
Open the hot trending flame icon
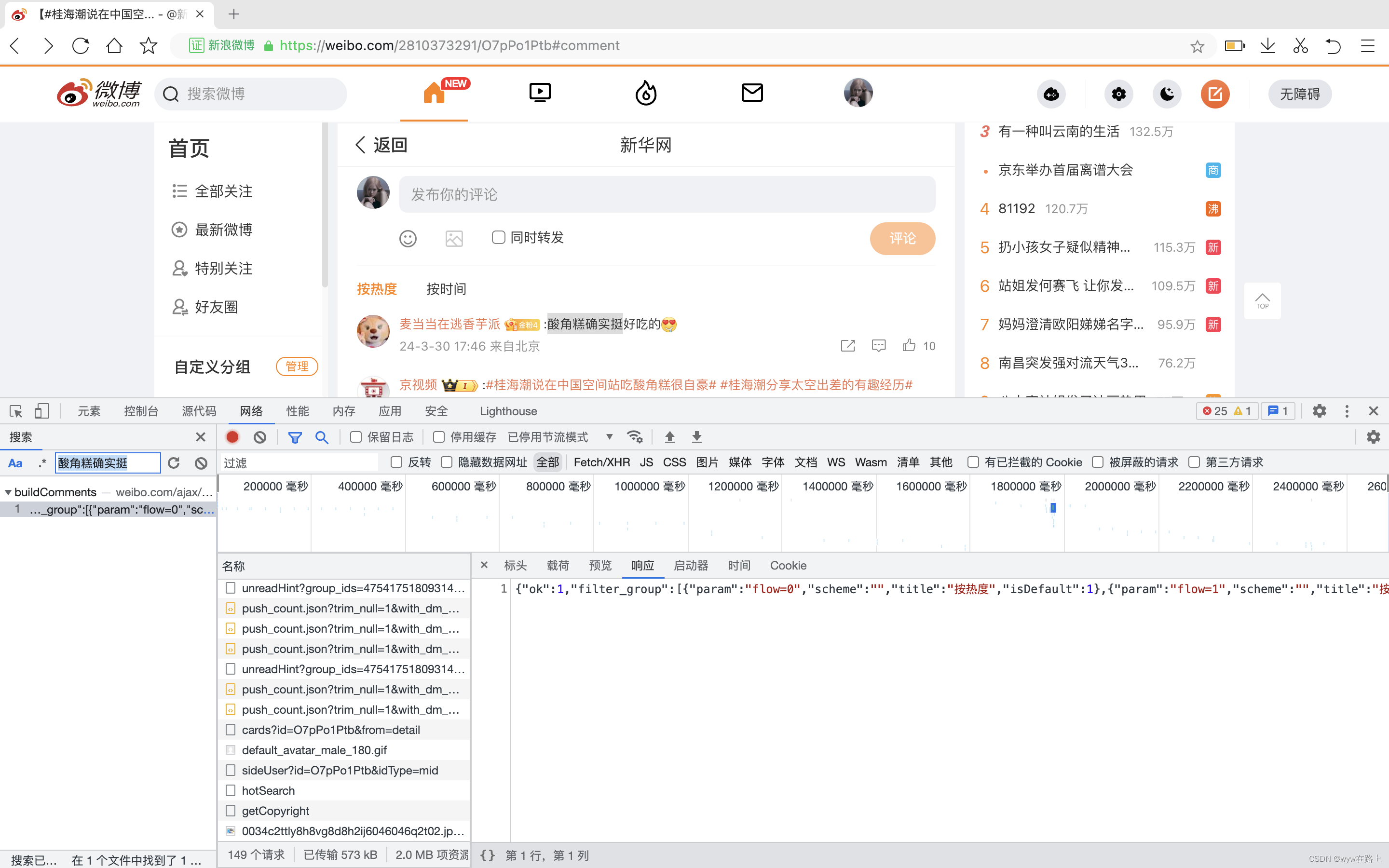(646, 93)
